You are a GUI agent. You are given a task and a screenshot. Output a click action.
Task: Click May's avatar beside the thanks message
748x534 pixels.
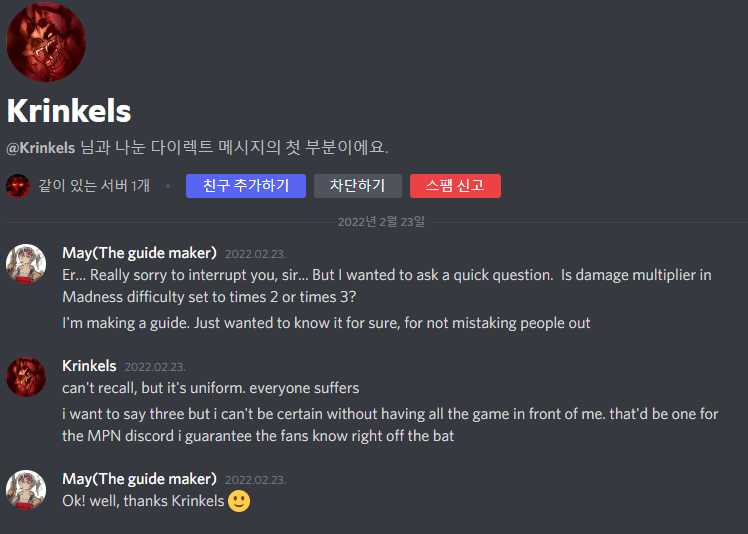[26, 490]
